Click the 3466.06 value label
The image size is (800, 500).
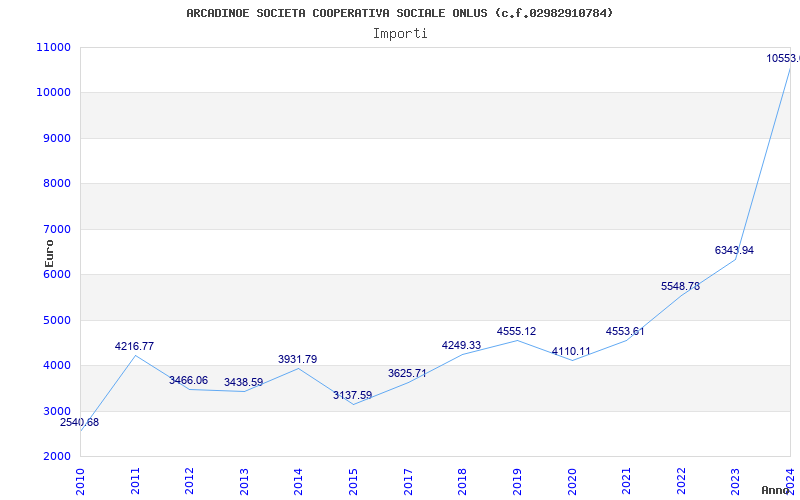tap(188, 380)
